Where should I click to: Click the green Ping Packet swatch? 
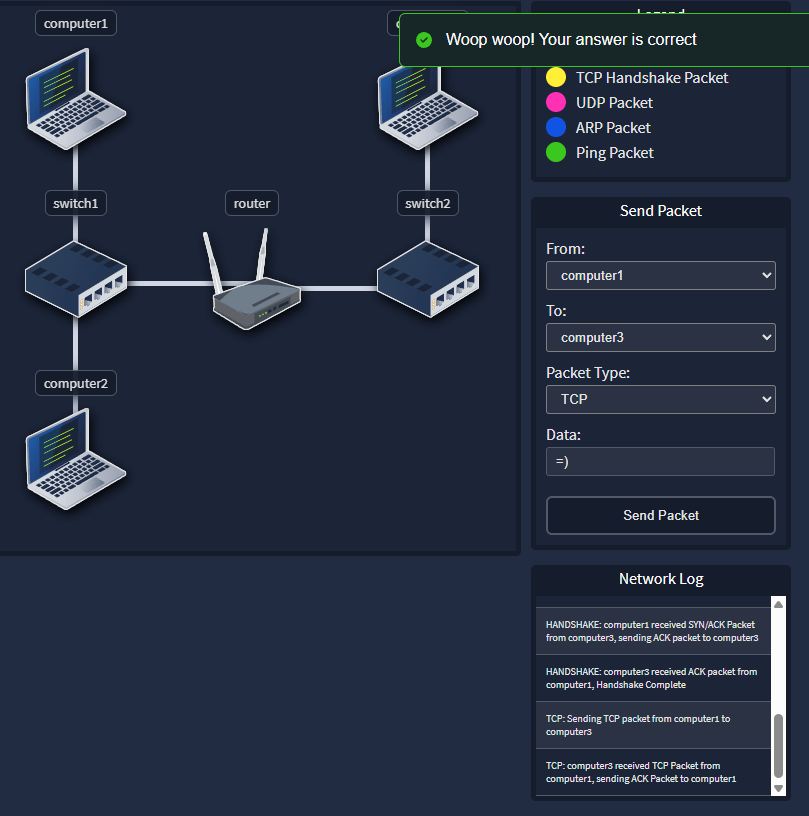click(x=556, y=153)
